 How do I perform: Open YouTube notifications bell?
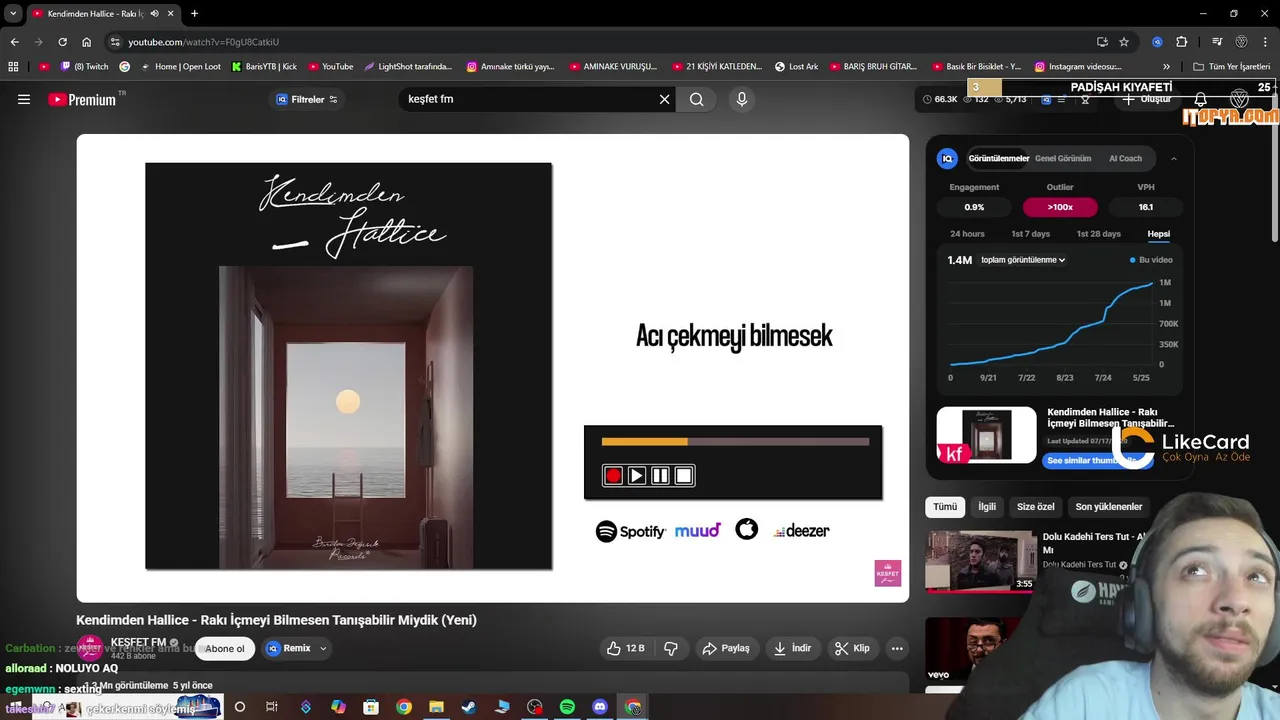click(x=1201, y=99)
